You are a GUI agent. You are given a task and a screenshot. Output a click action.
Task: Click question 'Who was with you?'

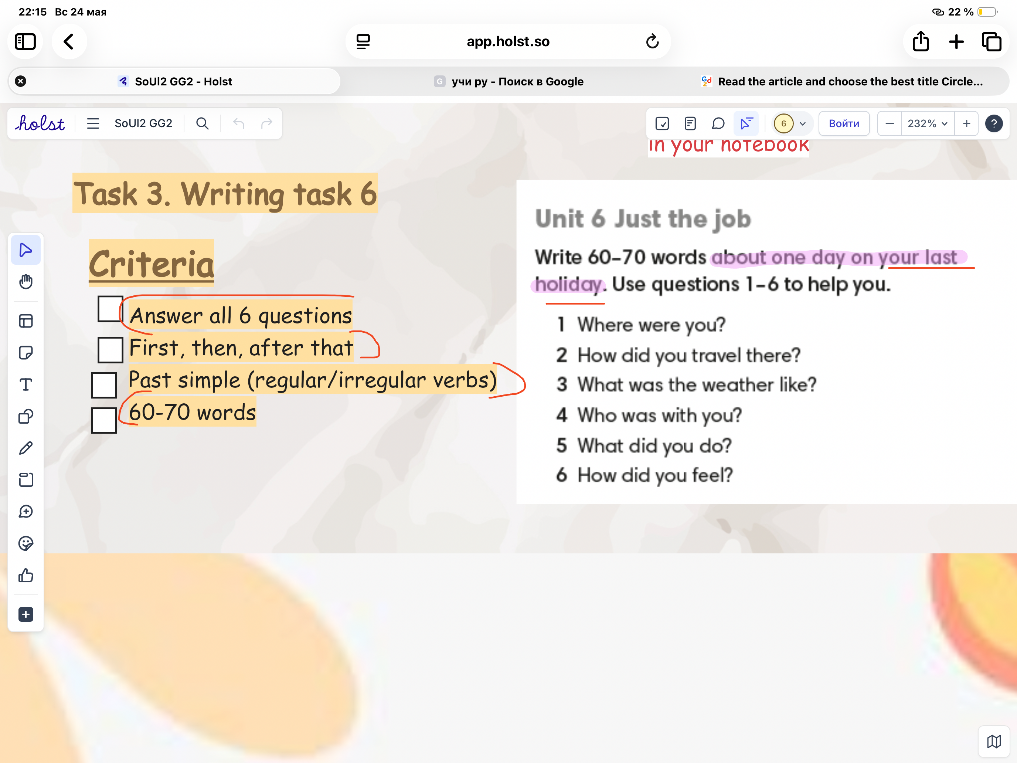[x=660, y=415]
